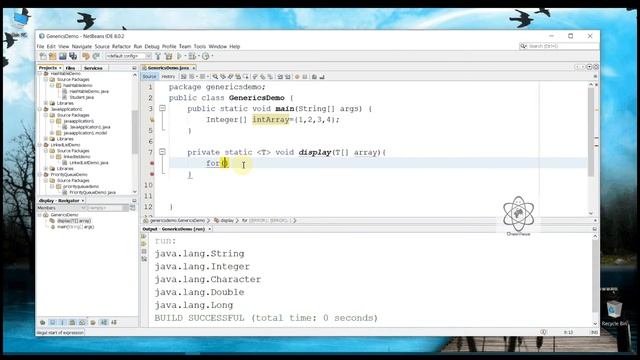
Task: Select the GenericsDemo.java editor tab
Action: pos(168,68)
